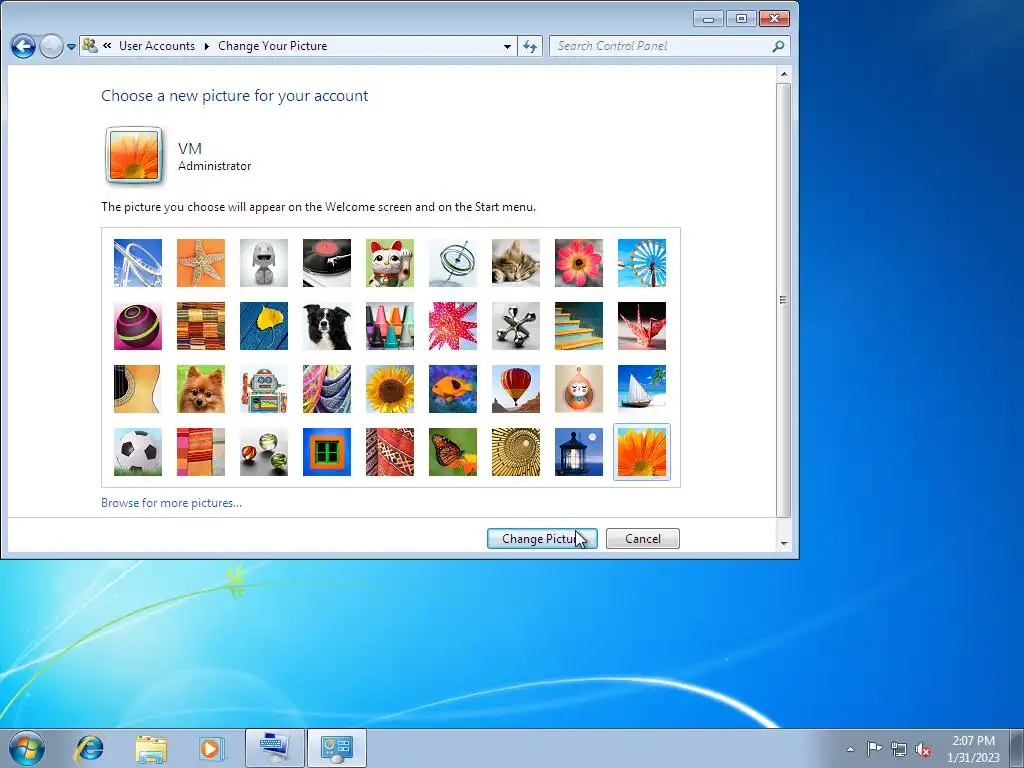Screen dimensions: 1024x768
Task: Launch Internet Explorer from taskbar
Action: click(x=89, y=748)
